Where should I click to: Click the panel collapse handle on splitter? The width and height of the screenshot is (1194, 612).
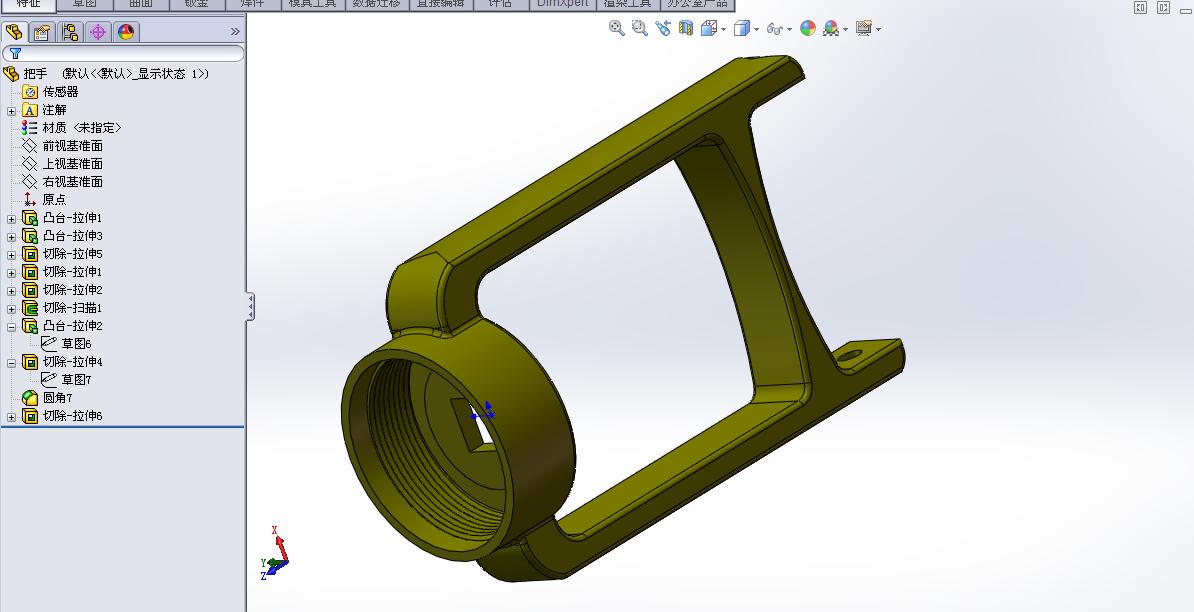250,307
